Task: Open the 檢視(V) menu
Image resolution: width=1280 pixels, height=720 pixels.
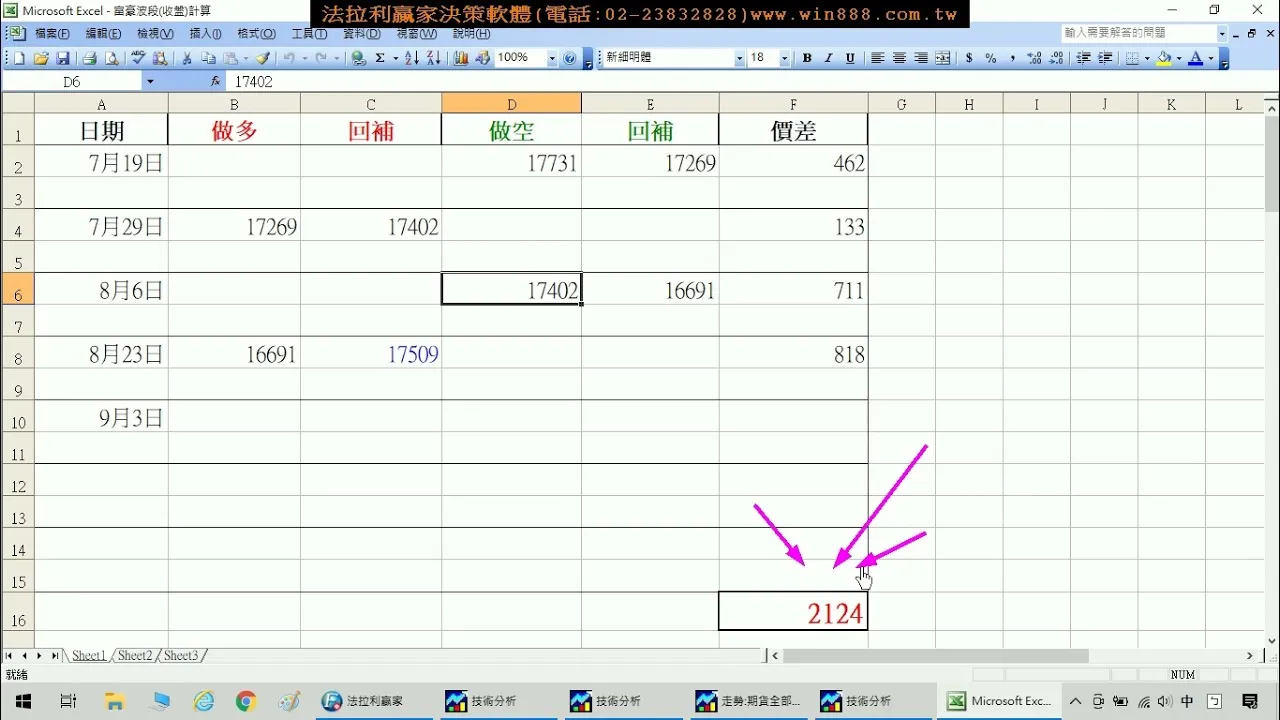Action: click(155, 33)
